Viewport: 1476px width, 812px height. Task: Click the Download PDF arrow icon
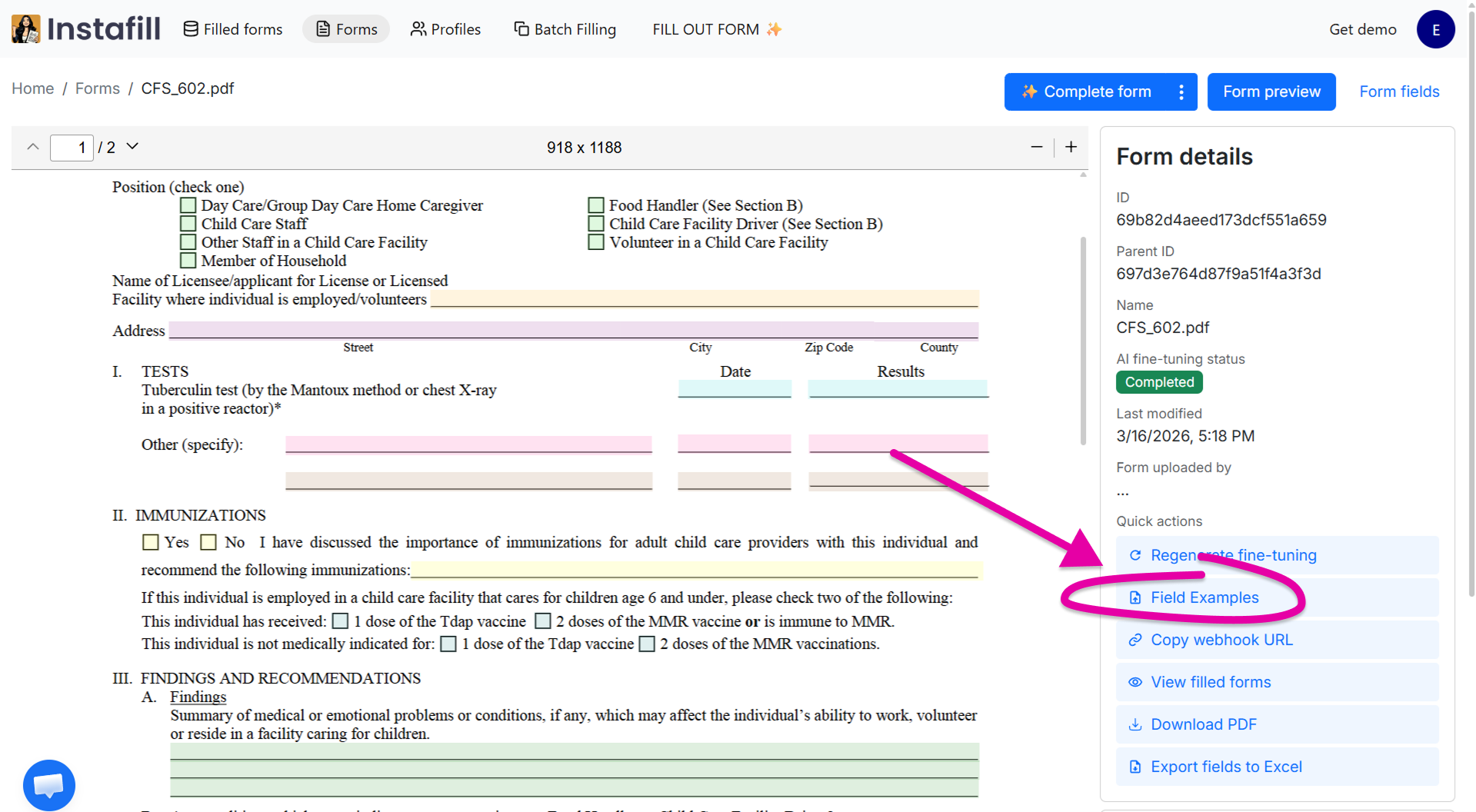[x=1134, y=724]
